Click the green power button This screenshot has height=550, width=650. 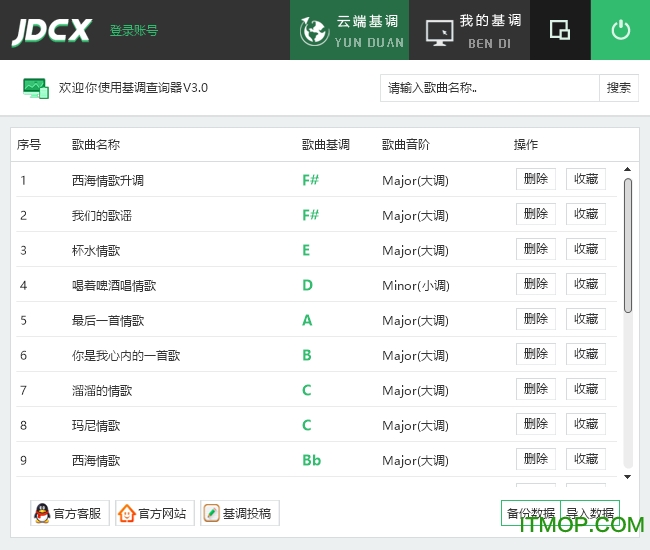tap(620, 30)
